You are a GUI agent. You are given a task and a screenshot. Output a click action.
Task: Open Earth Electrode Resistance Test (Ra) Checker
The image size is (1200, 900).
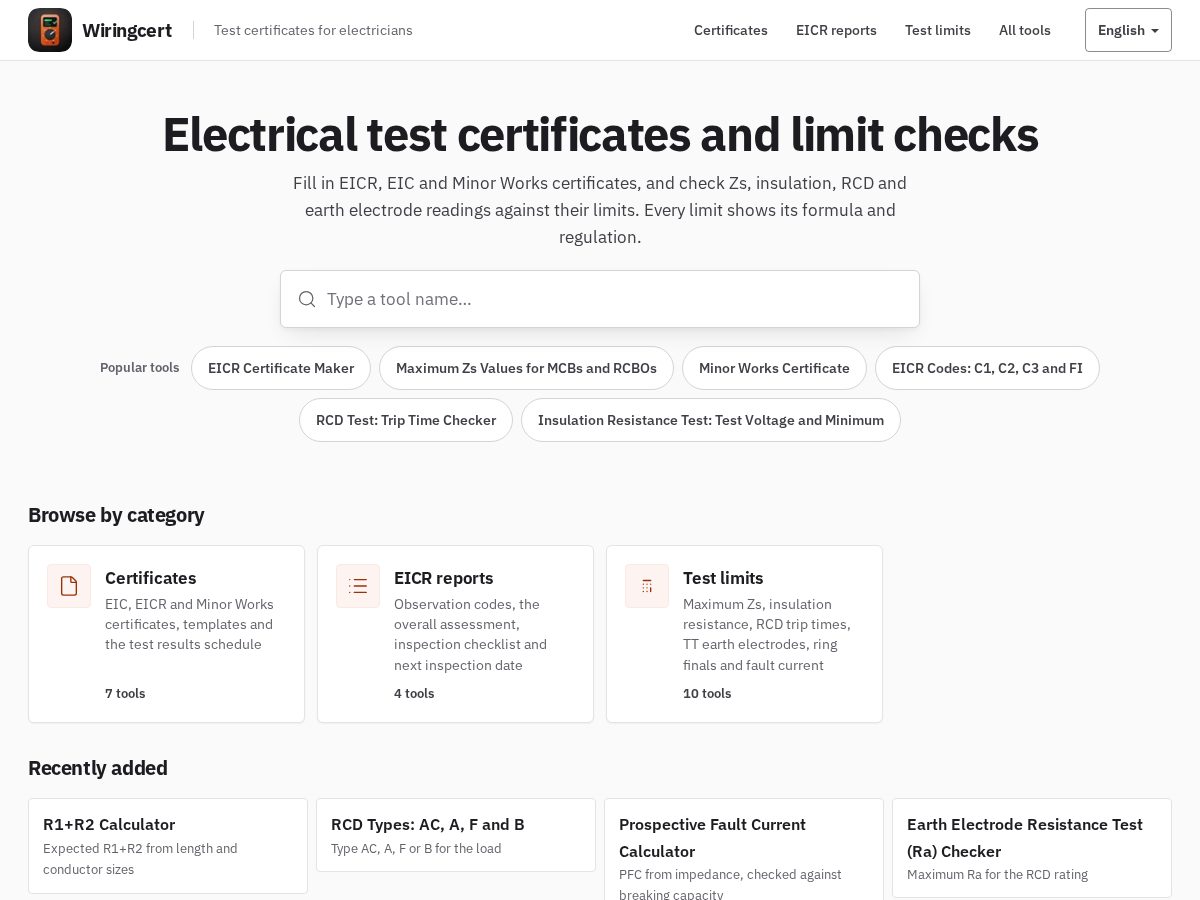(x=1032, y=848)
